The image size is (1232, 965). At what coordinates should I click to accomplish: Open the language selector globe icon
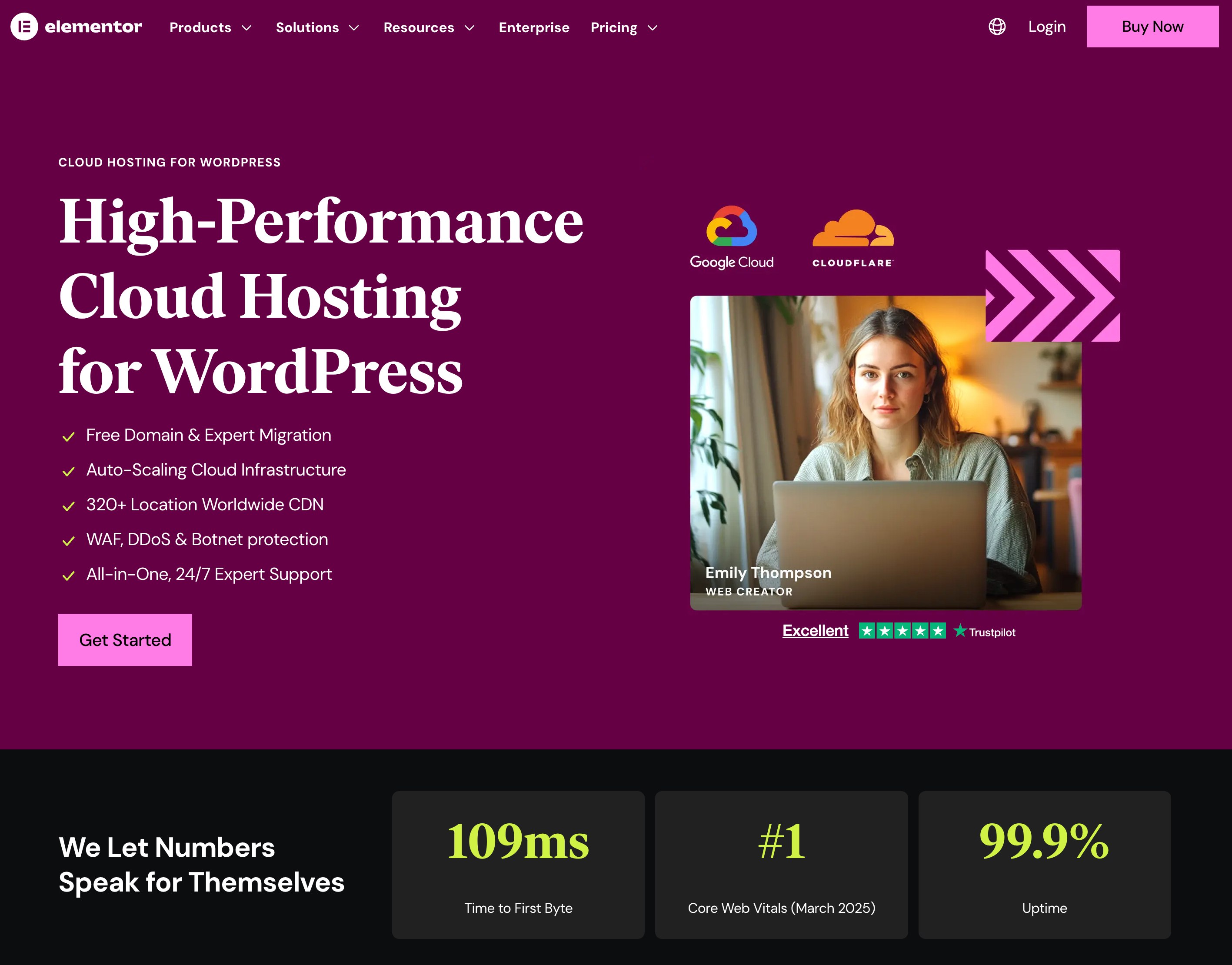tap(997, 27)
